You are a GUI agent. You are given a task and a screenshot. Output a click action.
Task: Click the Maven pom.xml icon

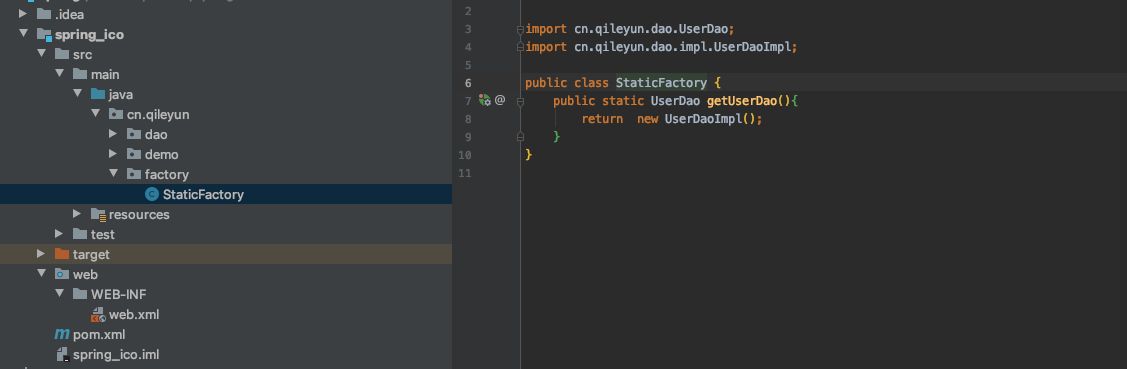[63, 334]
